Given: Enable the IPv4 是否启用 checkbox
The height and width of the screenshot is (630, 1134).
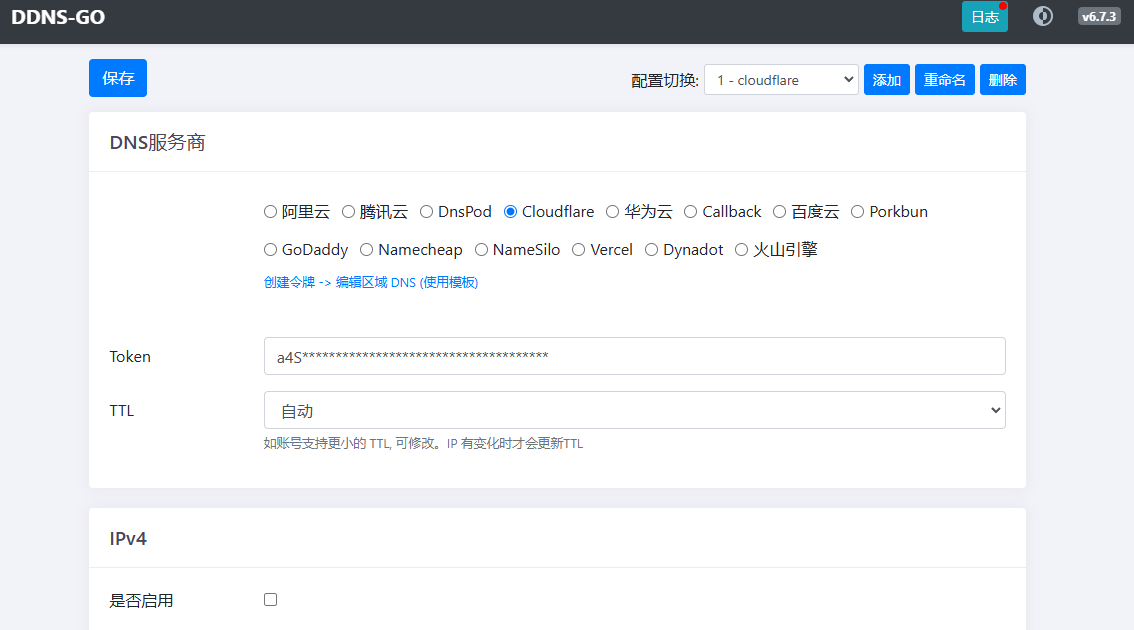Looking at the screenshot, I should 271,600.
